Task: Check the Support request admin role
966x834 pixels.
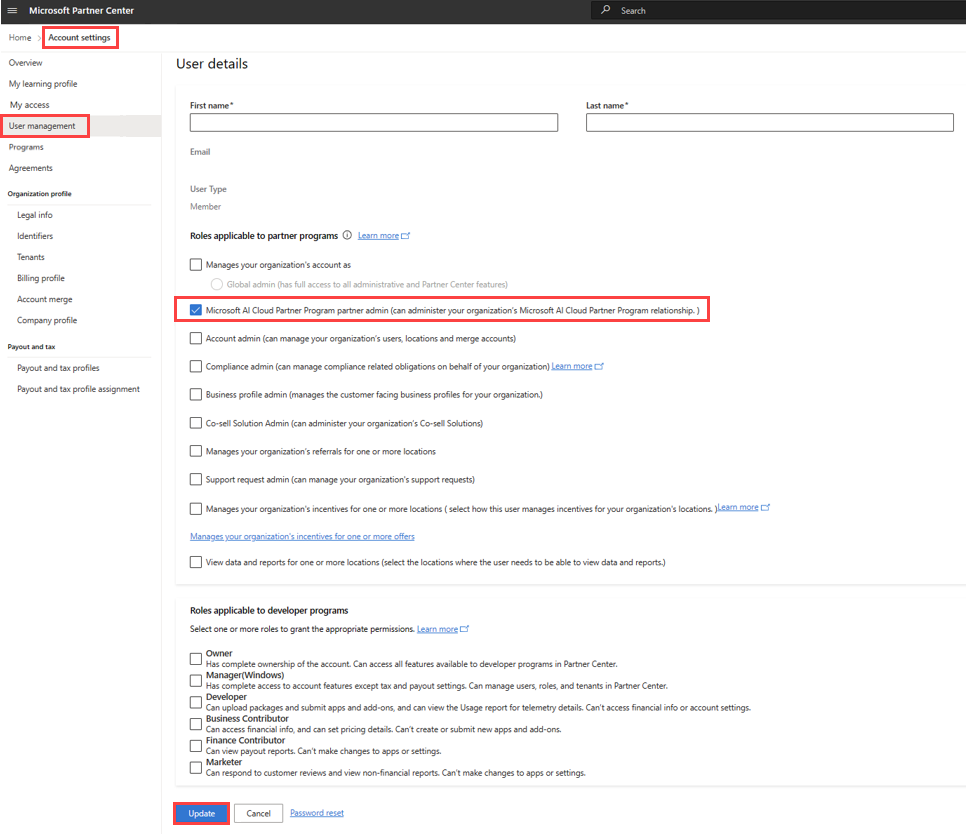Action: (x=196, y=479)
